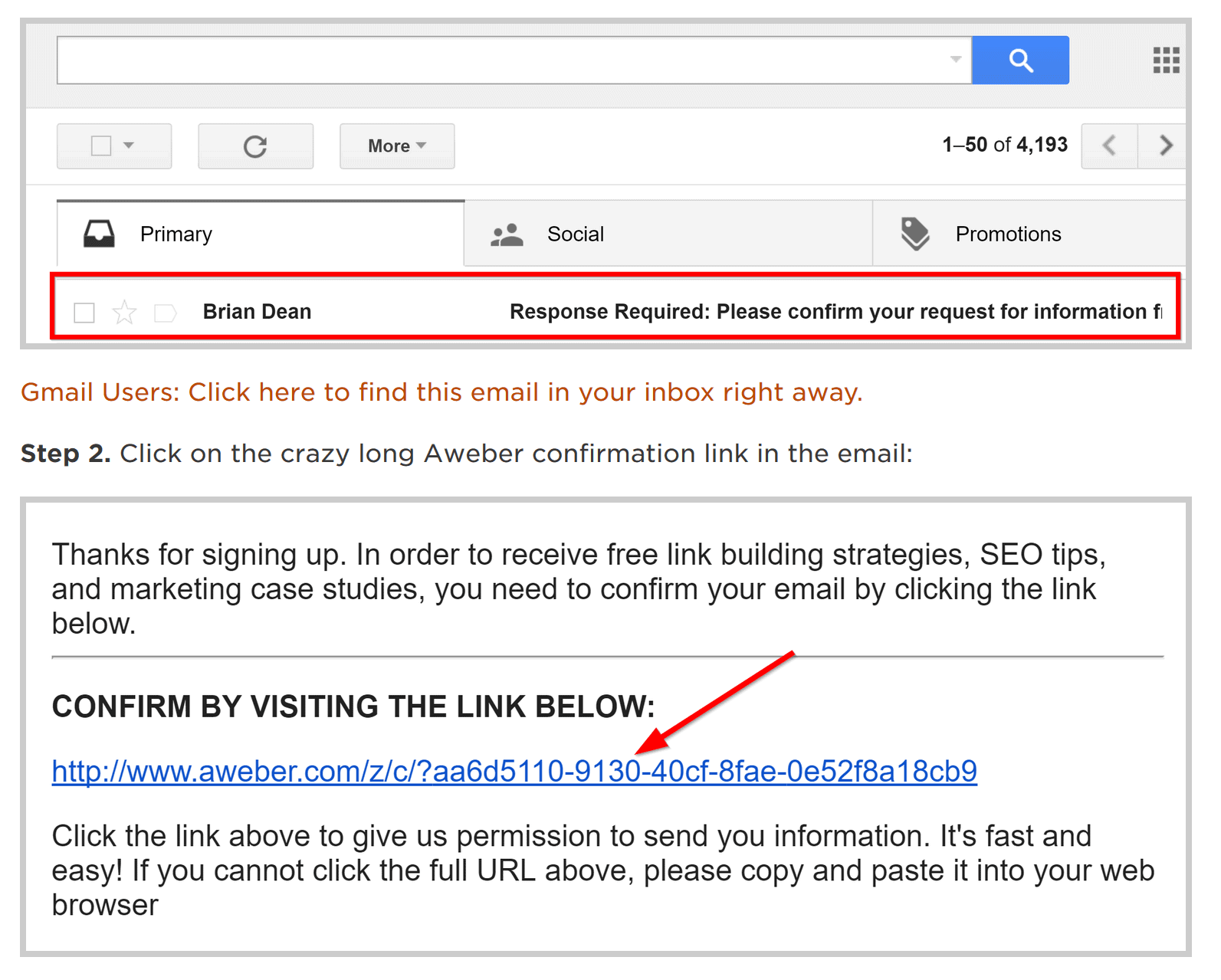Expand the select-all dropdown arrow
Viewport: 1221px width, 980px height.
(x=129, y=145)
